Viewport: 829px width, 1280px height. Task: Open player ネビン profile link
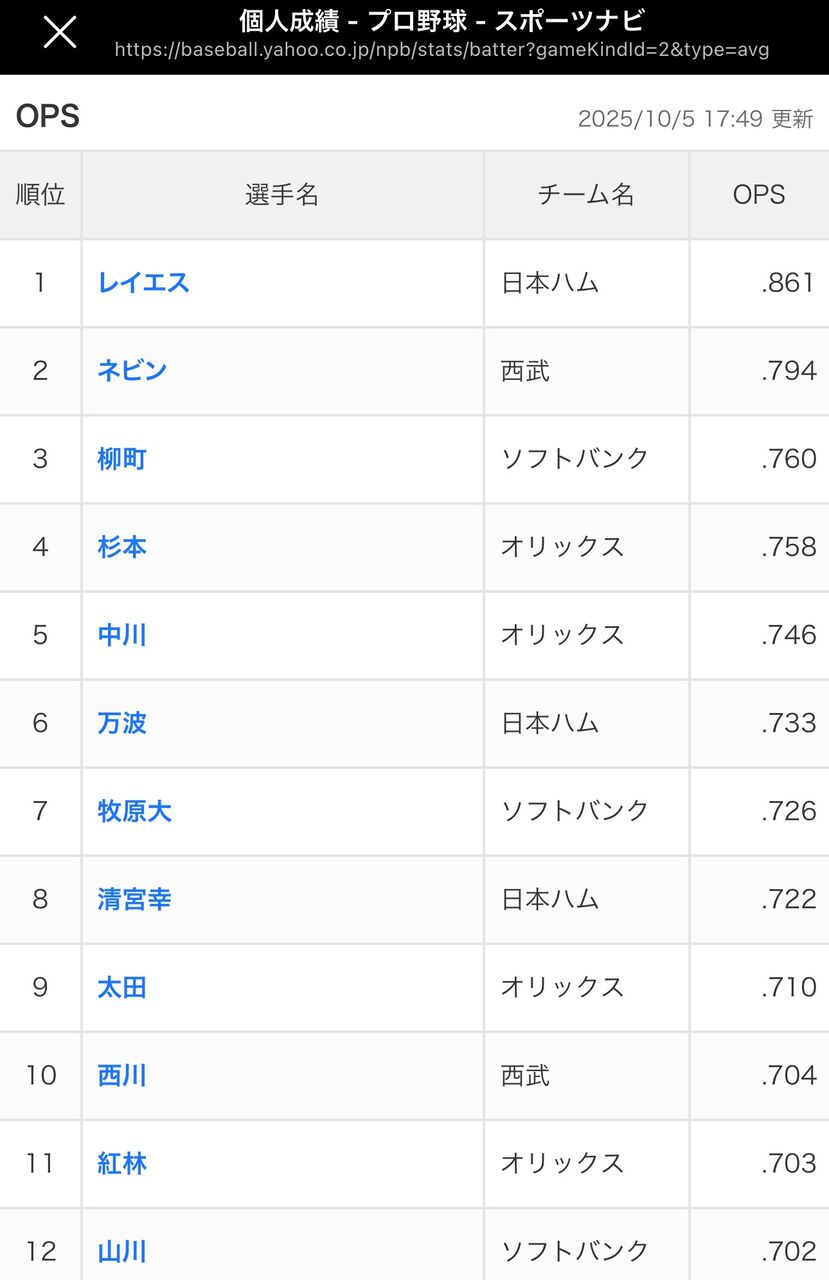click(132, 371)
